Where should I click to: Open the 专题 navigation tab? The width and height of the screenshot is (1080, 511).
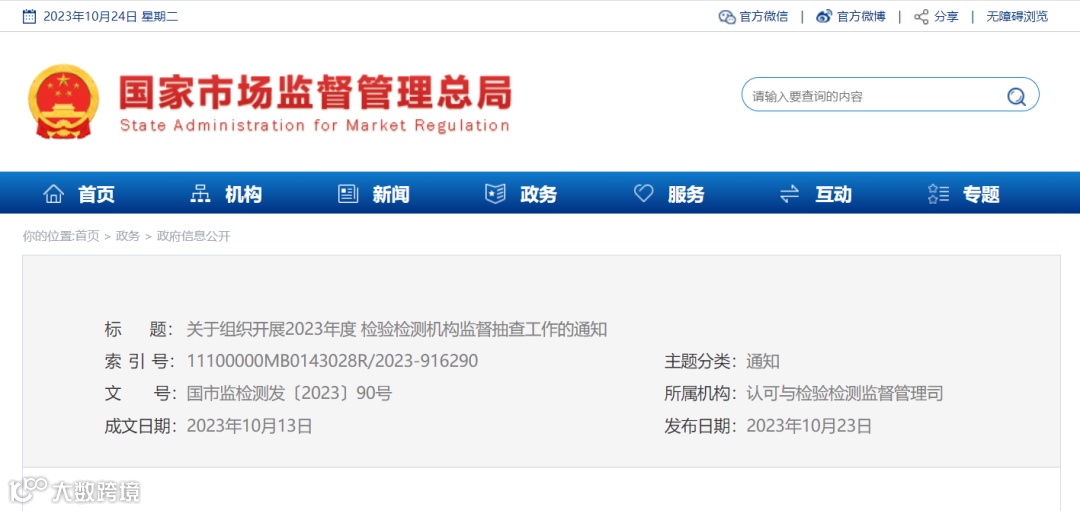click(982, 195)
